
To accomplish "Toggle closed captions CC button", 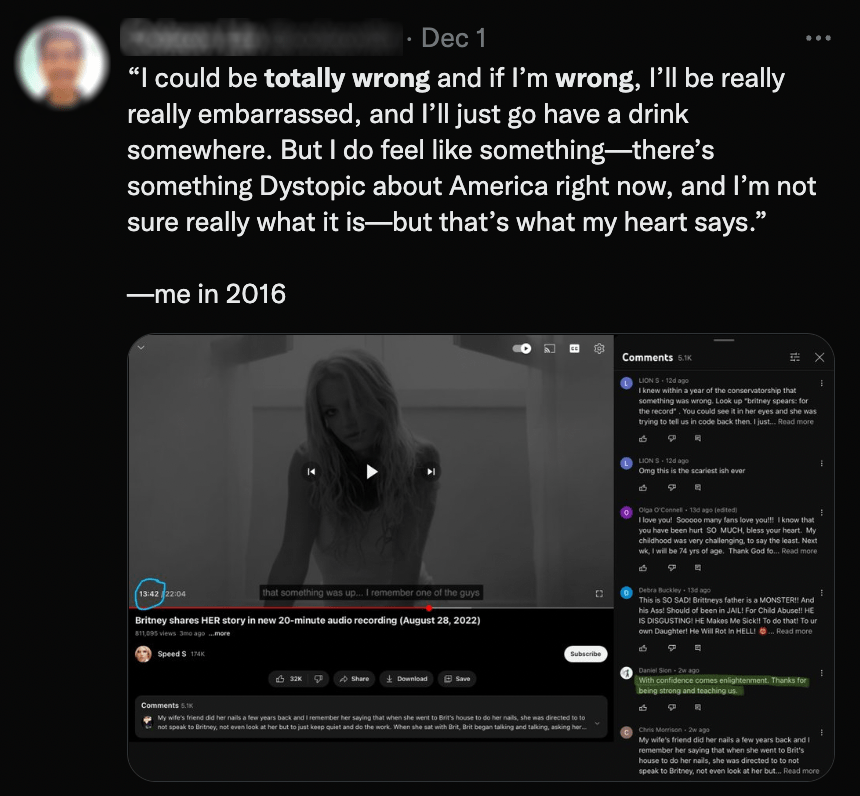I will 574,348.
